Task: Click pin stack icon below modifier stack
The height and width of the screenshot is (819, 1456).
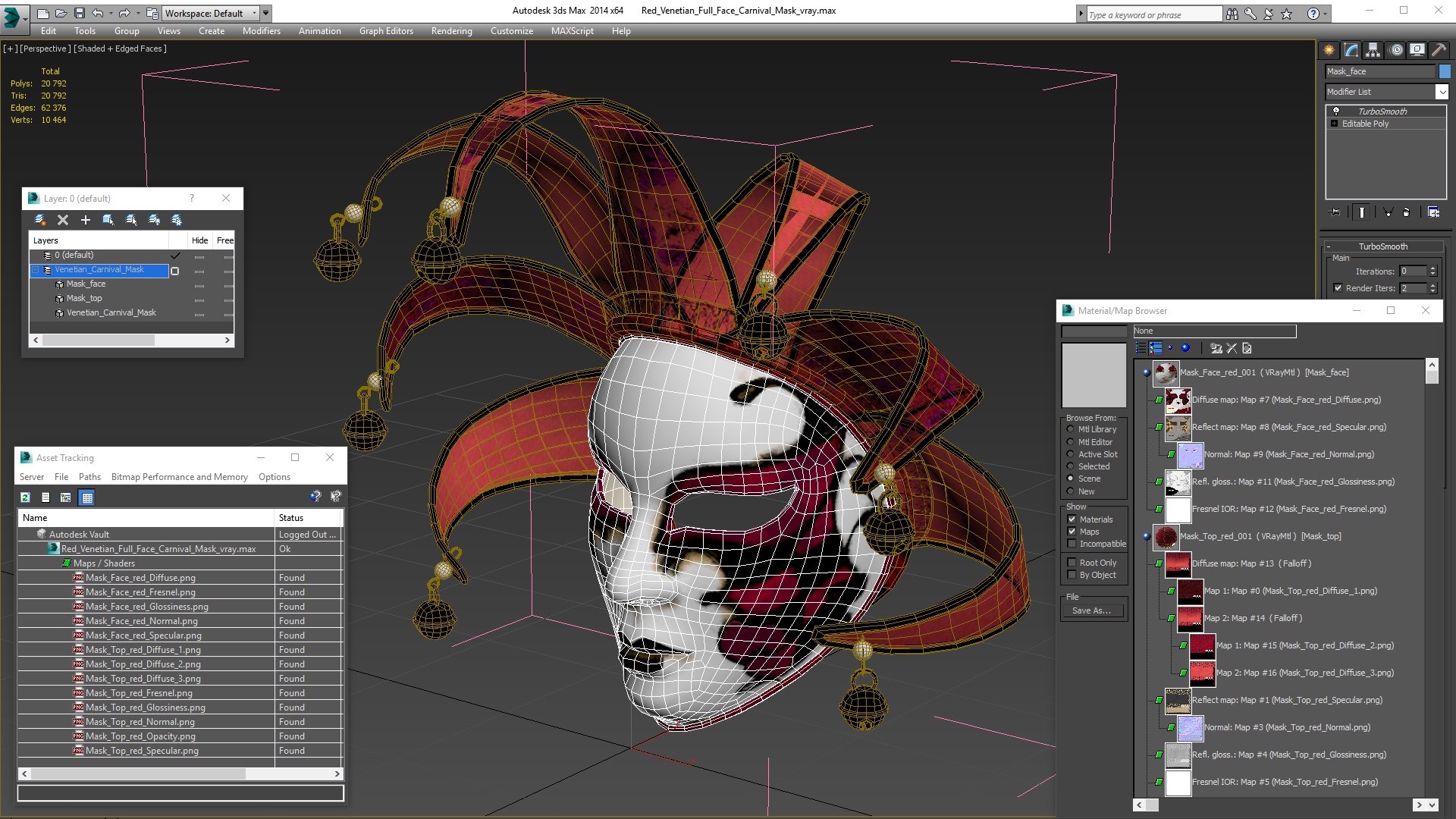Action: [1335, 212]
